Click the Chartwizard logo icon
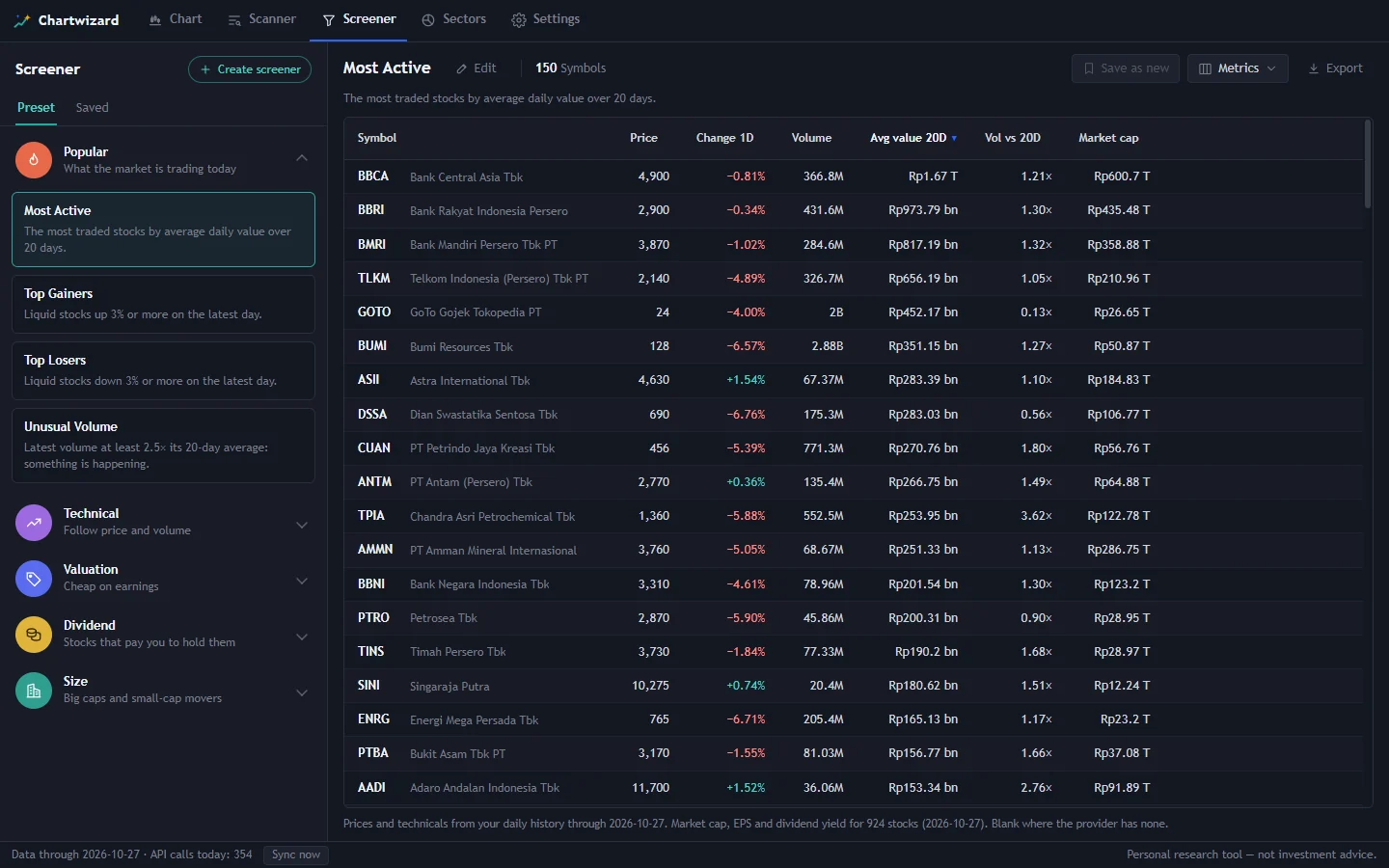The height and width of the screenshot is (868, 1389). (22, 20)
